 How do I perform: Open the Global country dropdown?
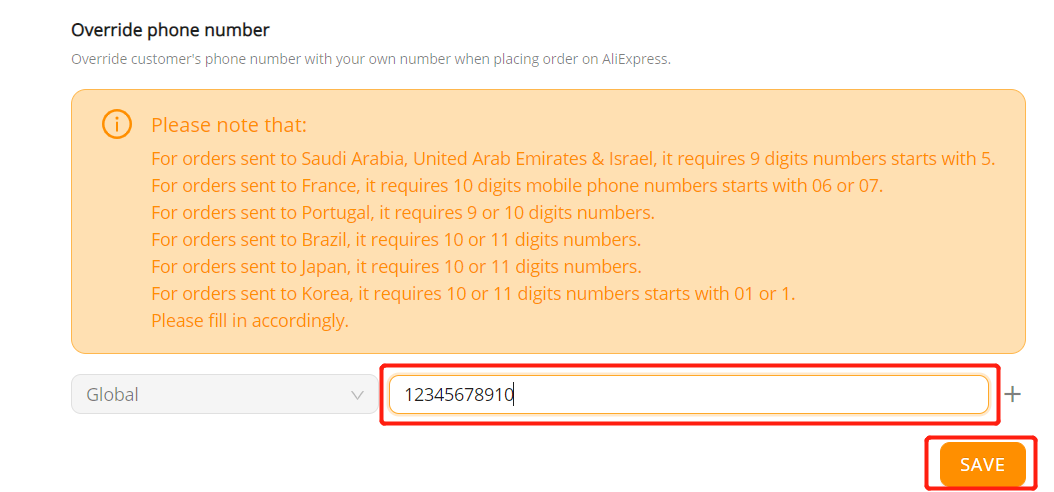click(x=225, y=394)
